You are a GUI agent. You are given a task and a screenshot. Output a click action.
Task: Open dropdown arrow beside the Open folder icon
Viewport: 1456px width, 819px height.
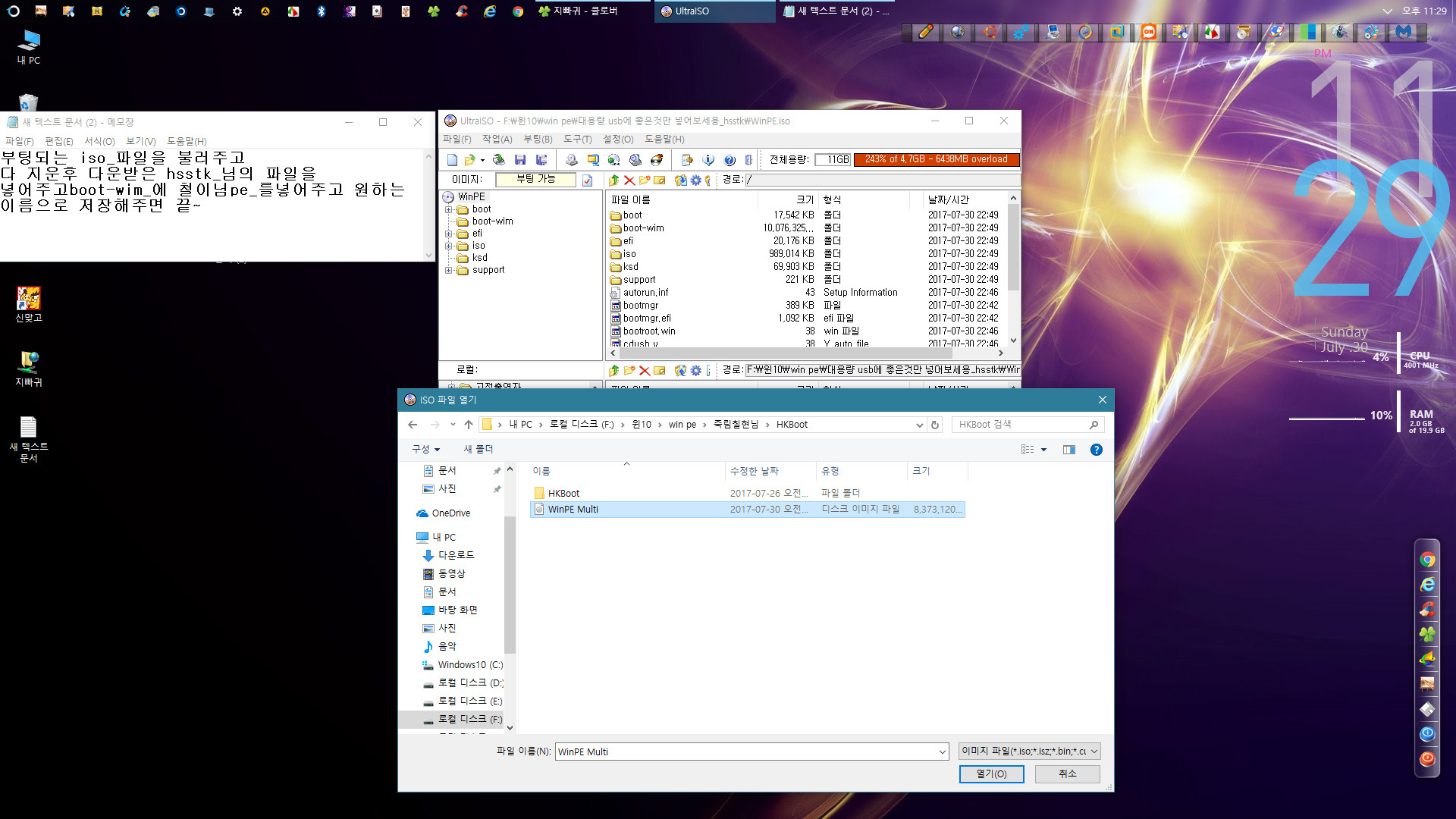(x=482, y=160)
